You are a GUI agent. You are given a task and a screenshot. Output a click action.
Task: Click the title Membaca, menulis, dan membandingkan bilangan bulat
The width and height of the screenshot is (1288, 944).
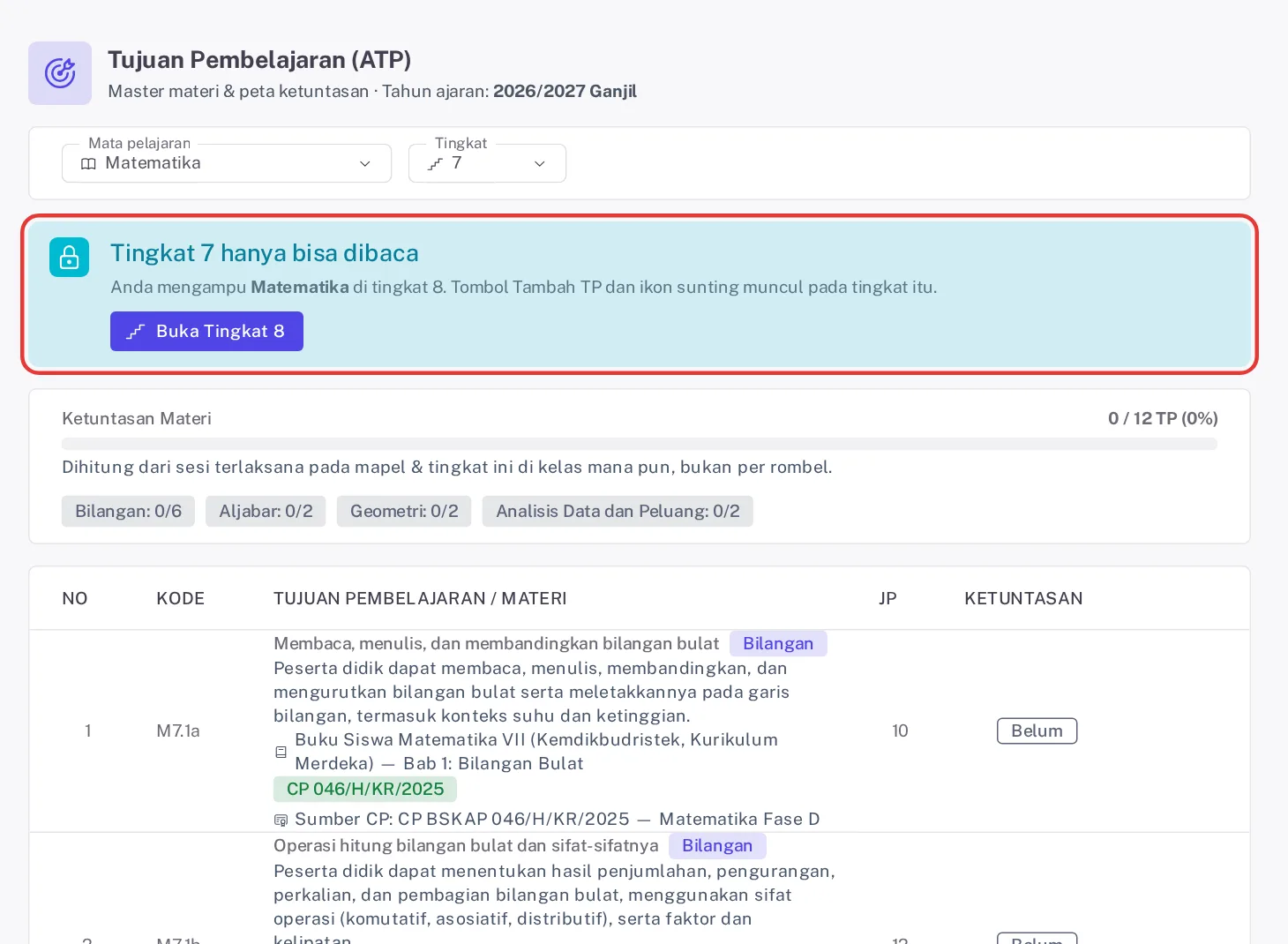point(496,643)
